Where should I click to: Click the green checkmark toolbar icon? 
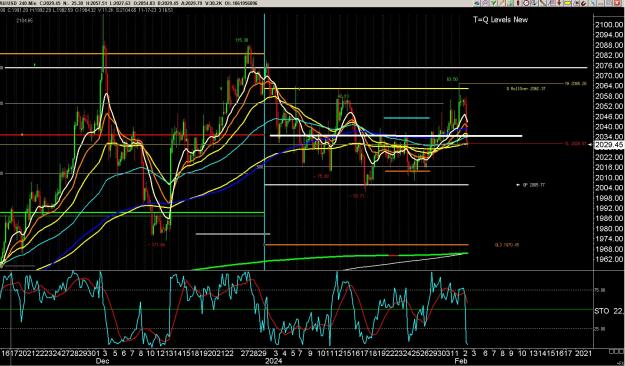click(x=493, y=3)
